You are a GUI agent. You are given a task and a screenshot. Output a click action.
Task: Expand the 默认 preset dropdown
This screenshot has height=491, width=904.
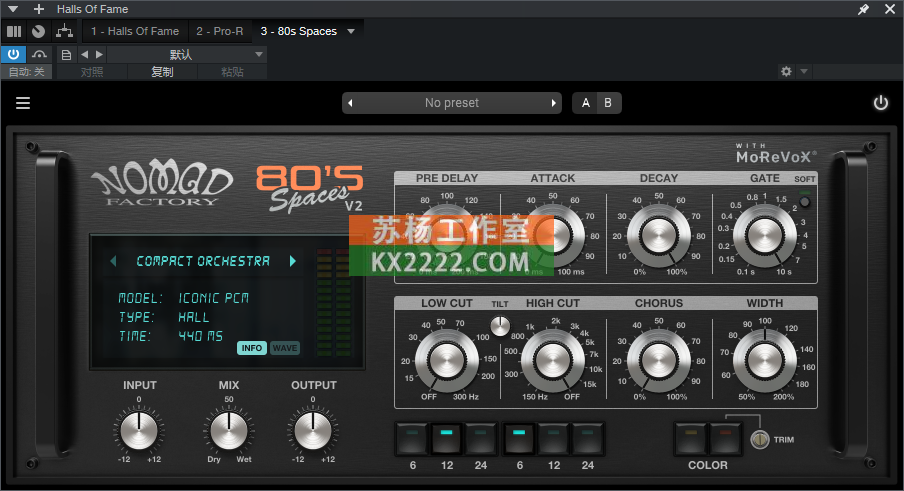(x=186, y=55)
